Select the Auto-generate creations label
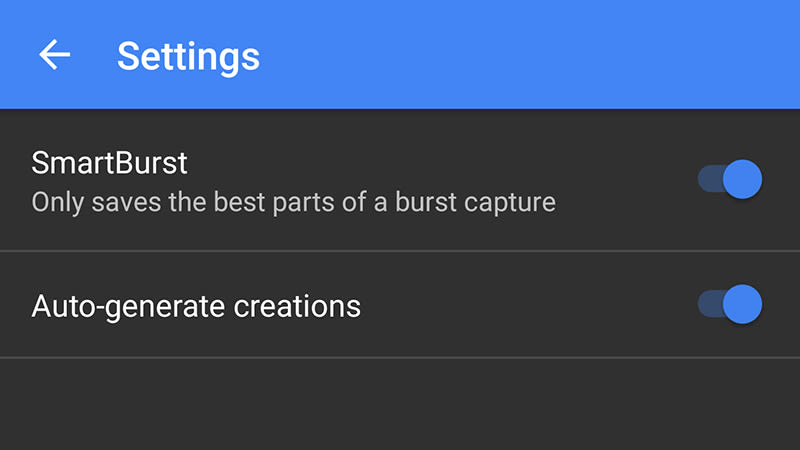The height and width of the screenshot is (450, 800). 196,305
